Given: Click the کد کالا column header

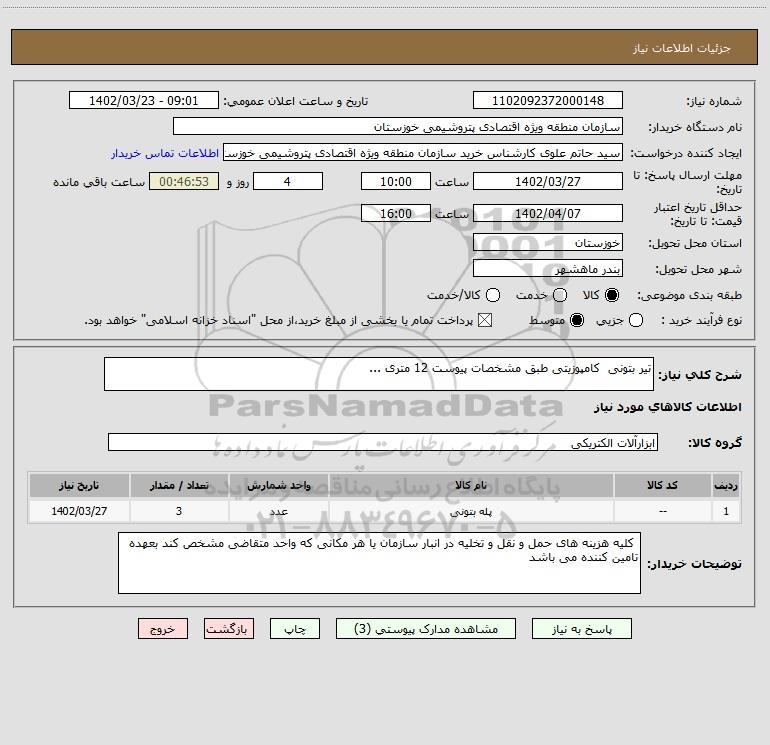Looking at the screenshot, I should point(662,485).
